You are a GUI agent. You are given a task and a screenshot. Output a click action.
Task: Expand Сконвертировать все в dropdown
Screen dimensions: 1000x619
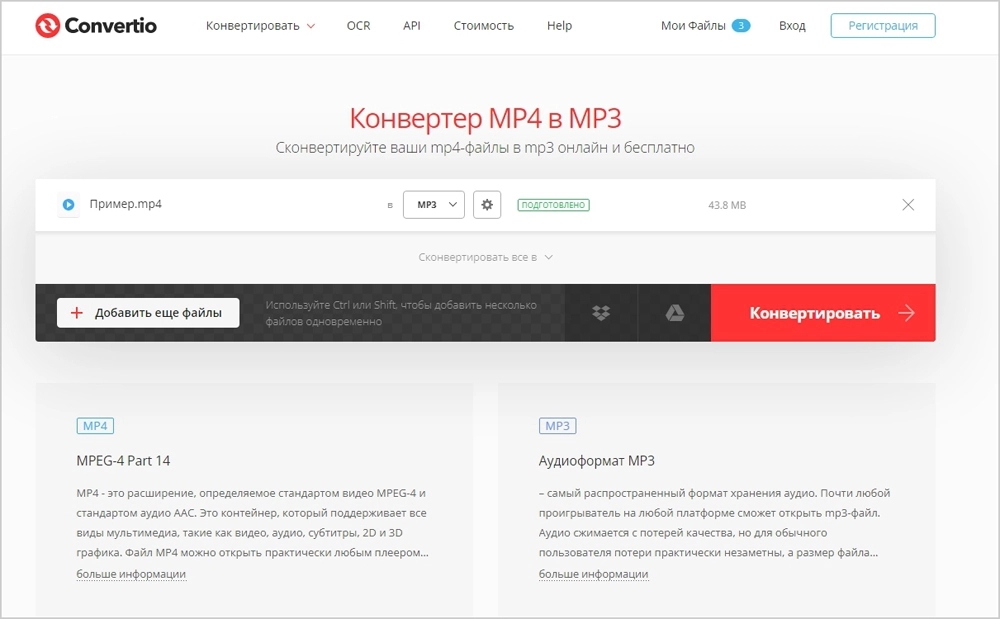pyautogui.click(x=485, y=258)
